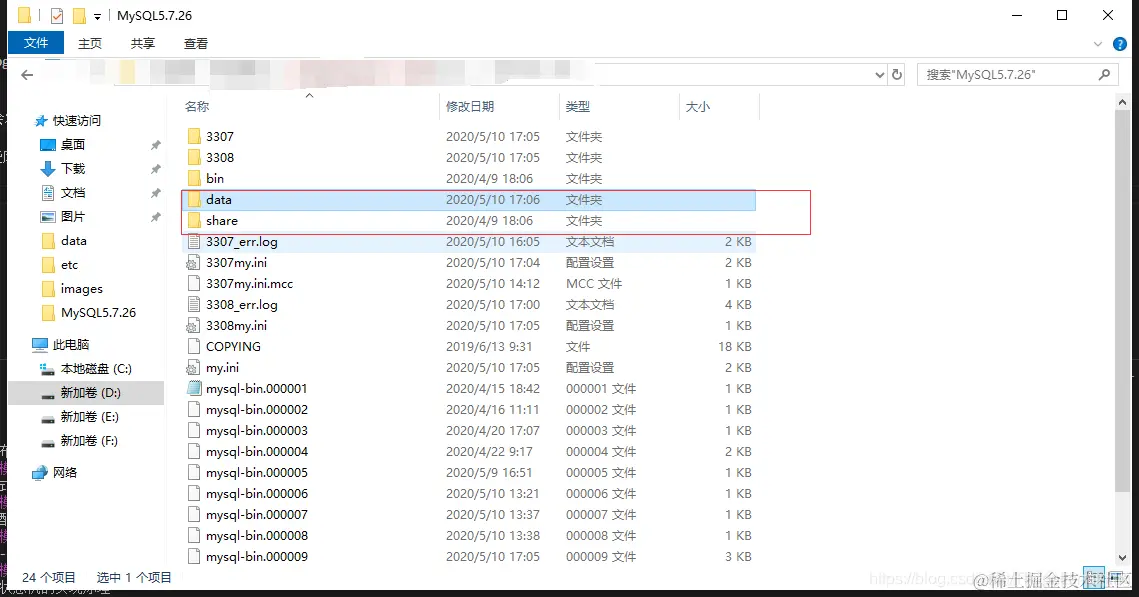Click the file list scrollbar down arrow

tap(1122, 558)
